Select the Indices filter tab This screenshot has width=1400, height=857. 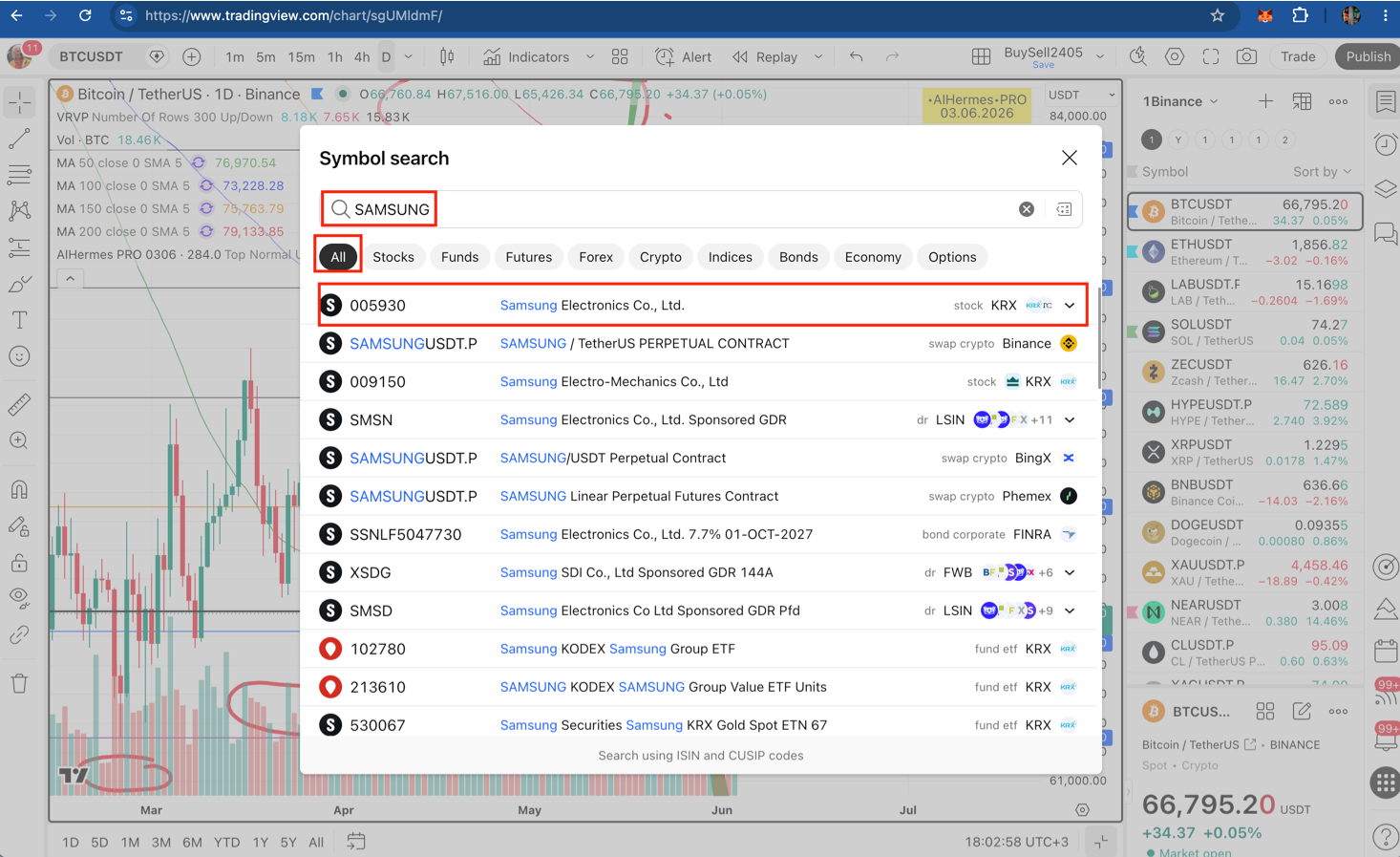(731, 257)
